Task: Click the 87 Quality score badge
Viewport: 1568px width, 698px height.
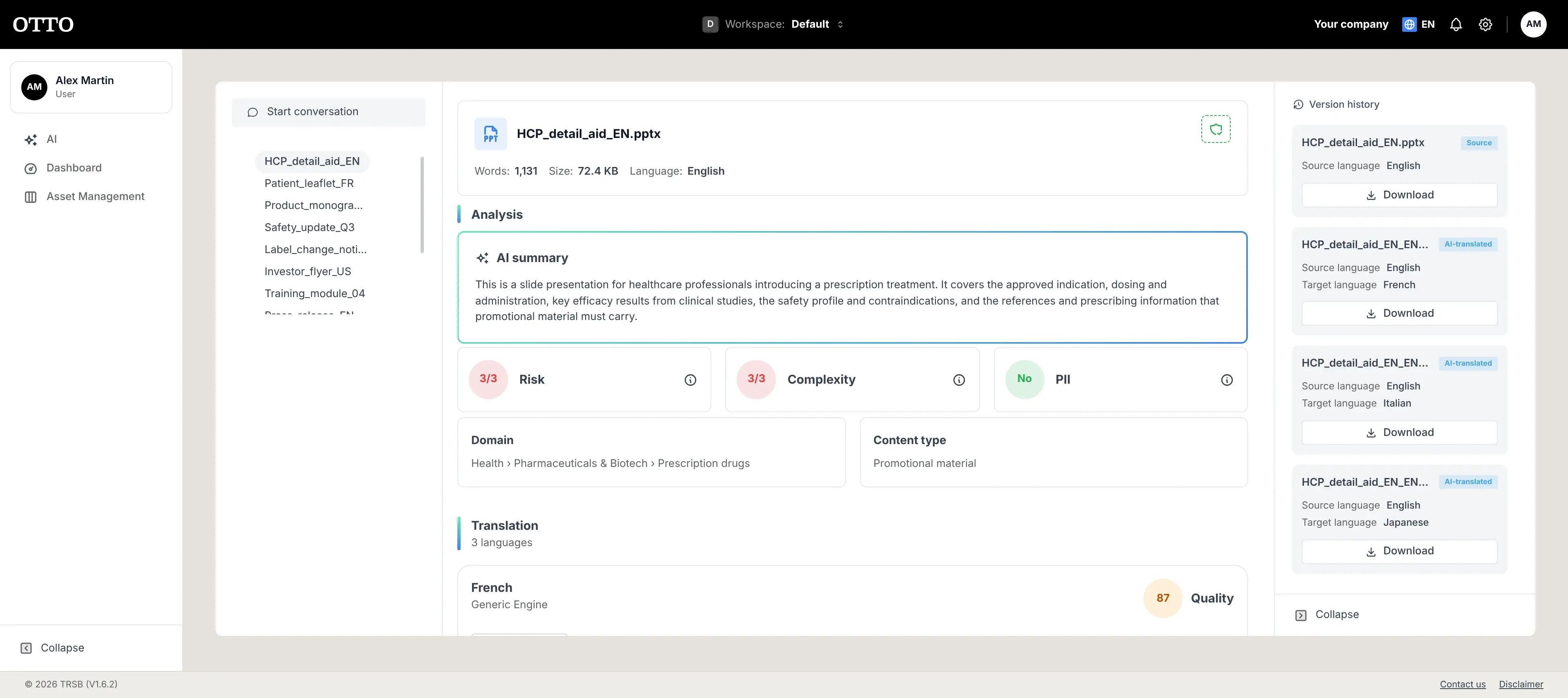Action: click(1163, 598)
